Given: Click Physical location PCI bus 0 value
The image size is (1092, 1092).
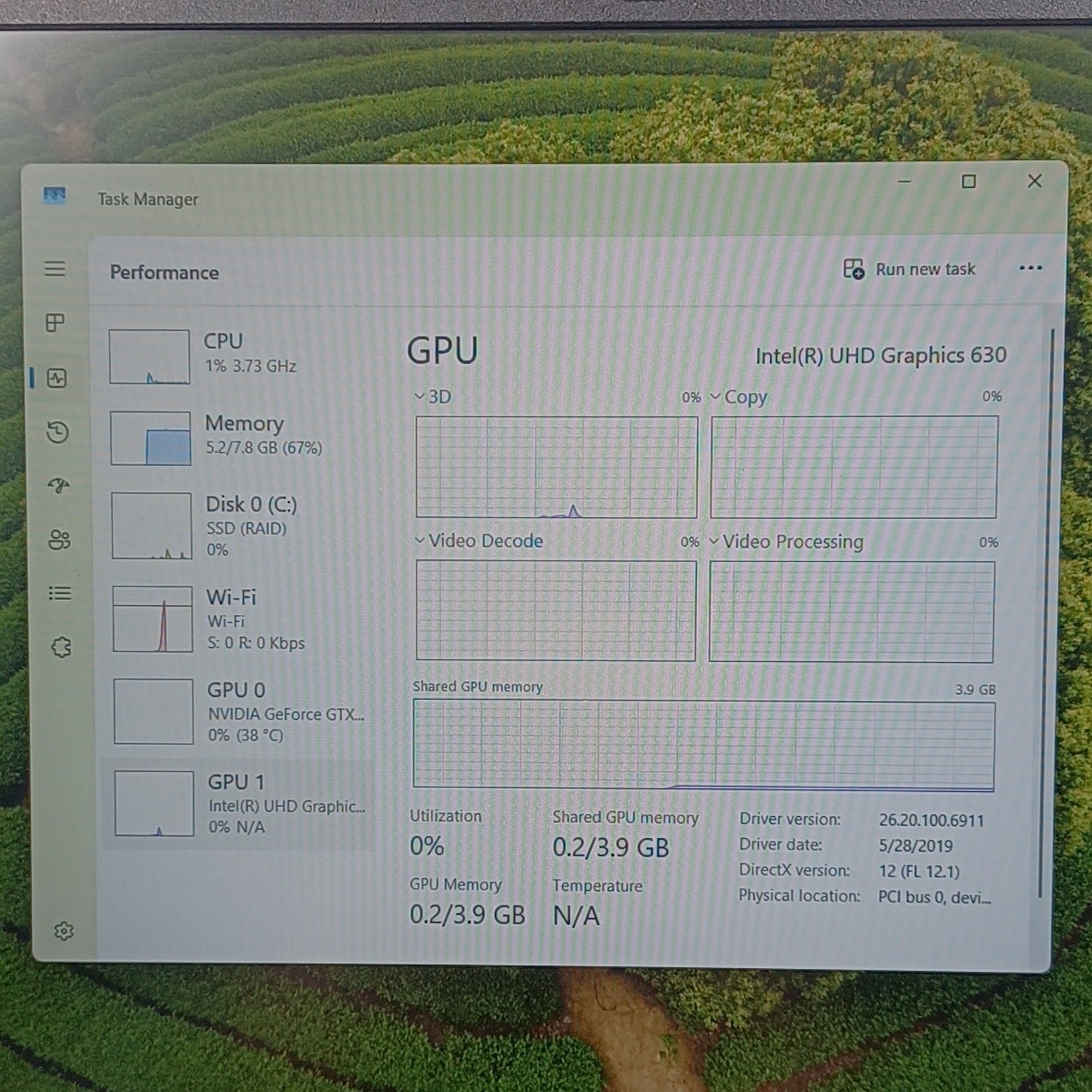Looking at the screenshot, I should (934, 898).
